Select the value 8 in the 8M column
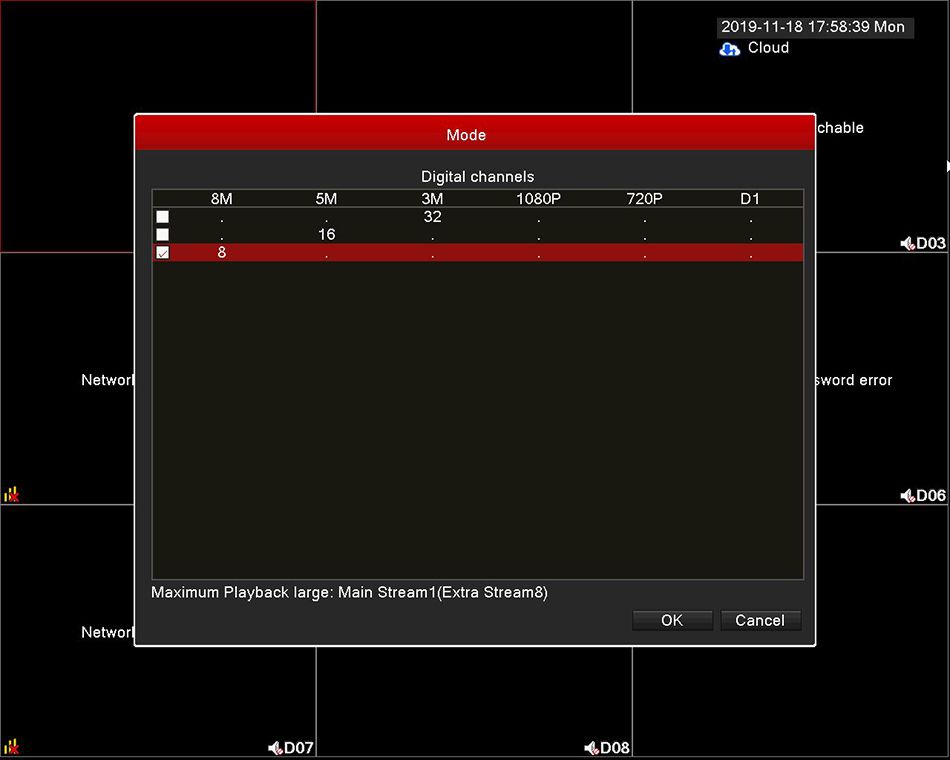The height and width of the screenshot is (760, 950). click(222, 252)
